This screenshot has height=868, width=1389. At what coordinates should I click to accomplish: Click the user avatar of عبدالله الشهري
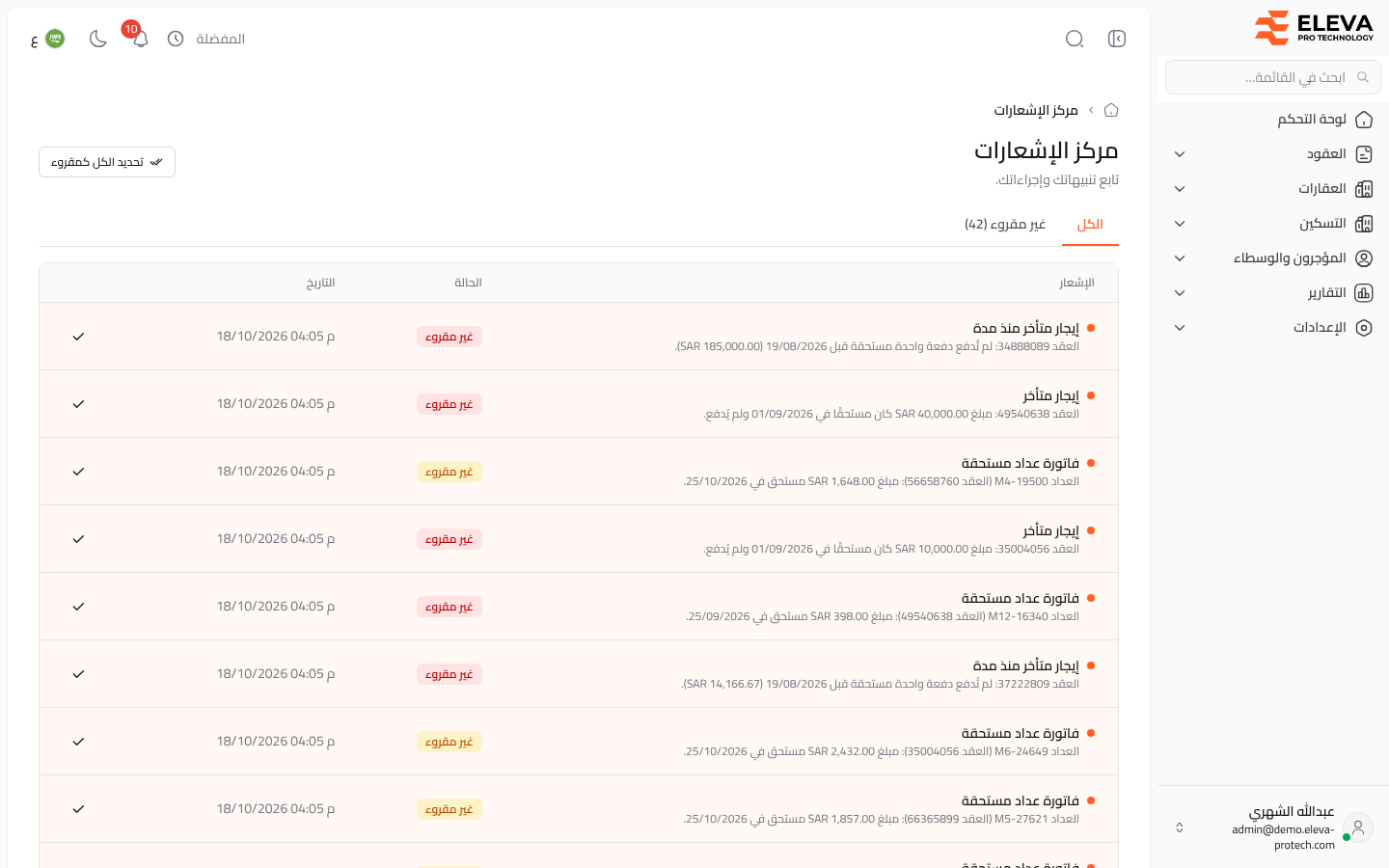pyautogui.click(x=1358, y=827)
